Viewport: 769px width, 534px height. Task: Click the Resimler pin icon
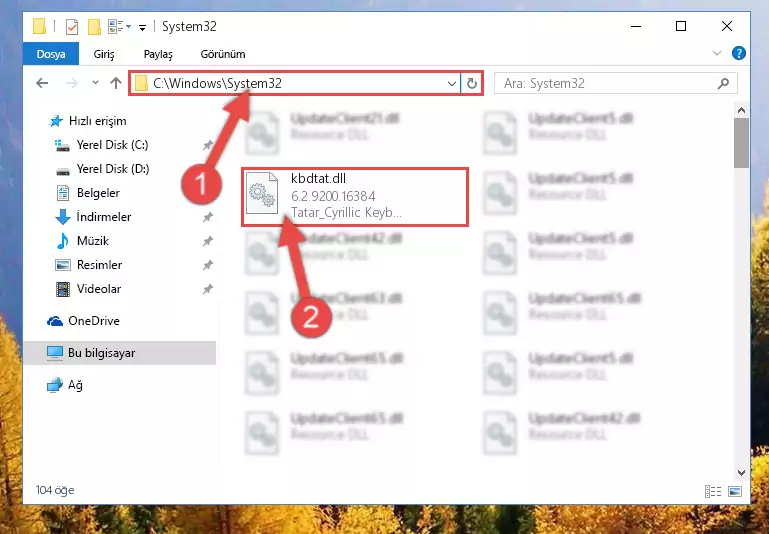coord(207,265)
